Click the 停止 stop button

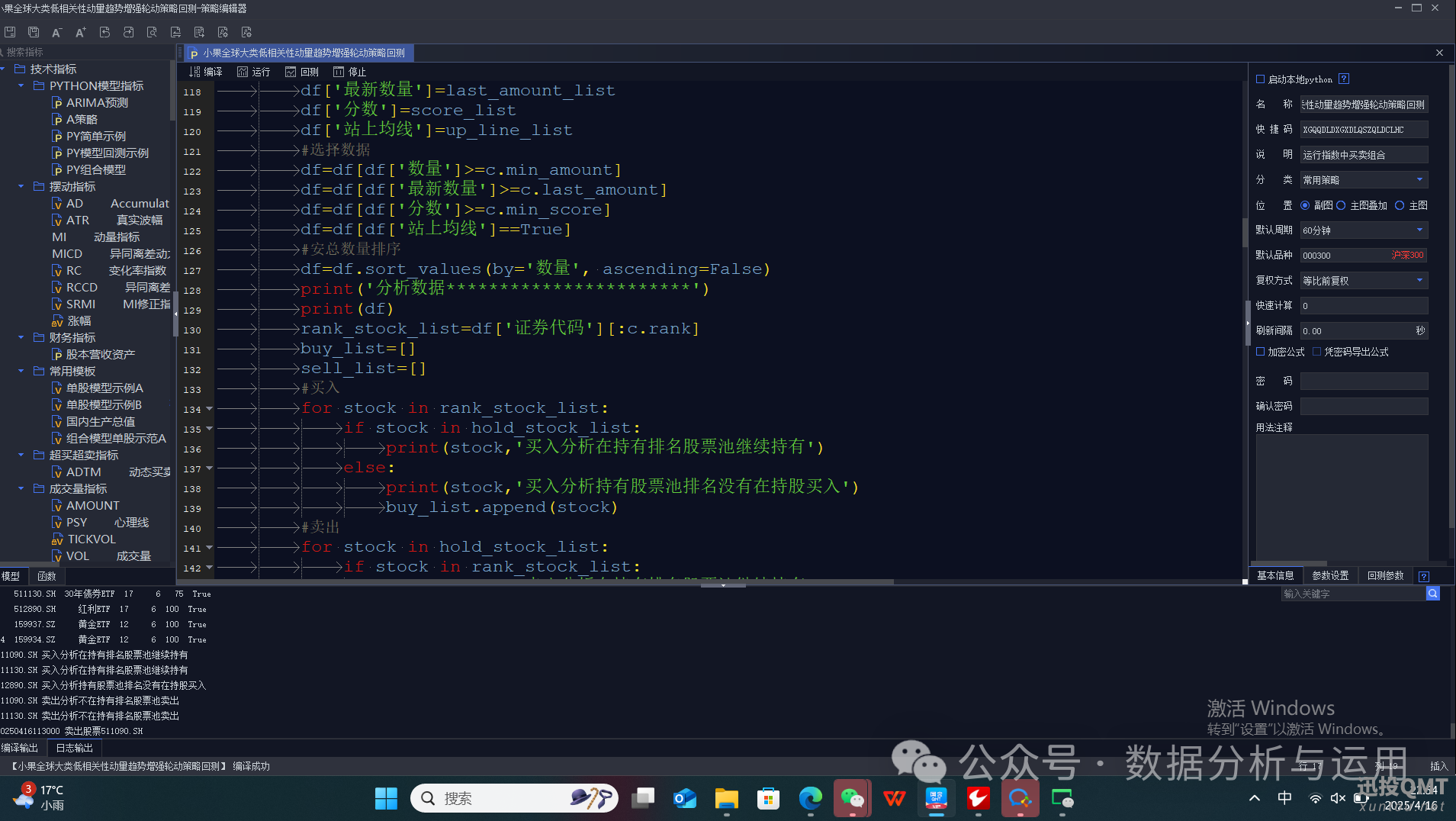[x=350, y=72]
